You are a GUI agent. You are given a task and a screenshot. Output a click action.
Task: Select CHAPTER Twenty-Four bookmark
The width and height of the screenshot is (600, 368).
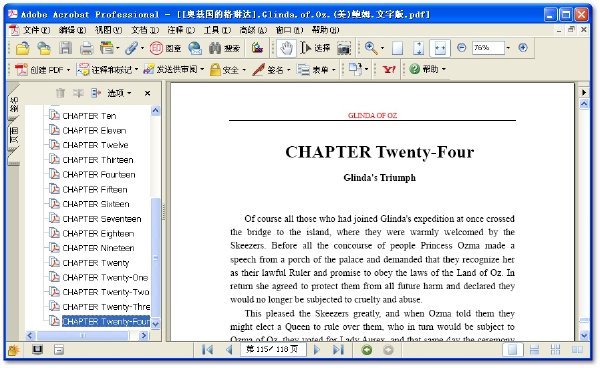[x=106, y=321]
